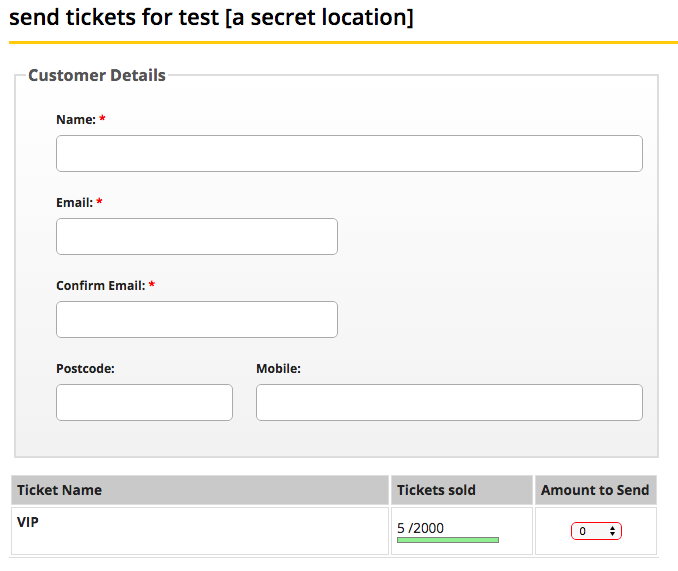Viewport: 678px width, 571px height.
Task: Click the stepper arrows on VIP amount selector
Action: [612, 531]
